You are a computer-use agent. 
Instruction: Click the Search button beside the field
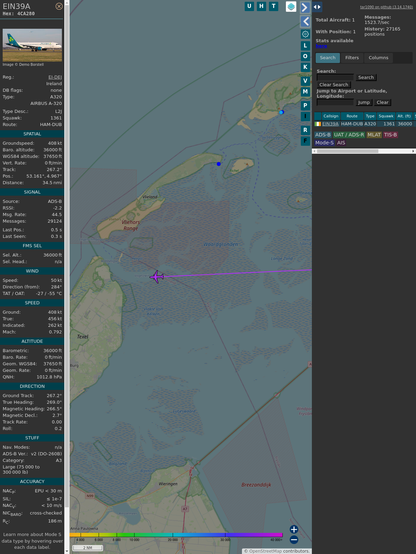click(366, 77)
